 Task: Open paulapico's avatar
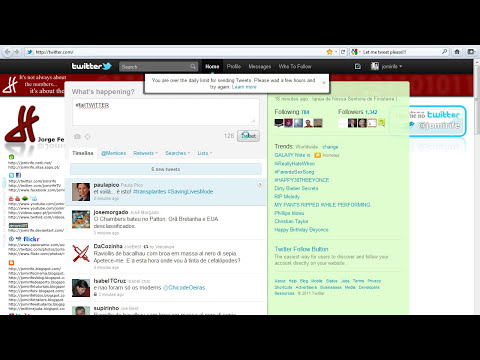[x=81, y=192]
